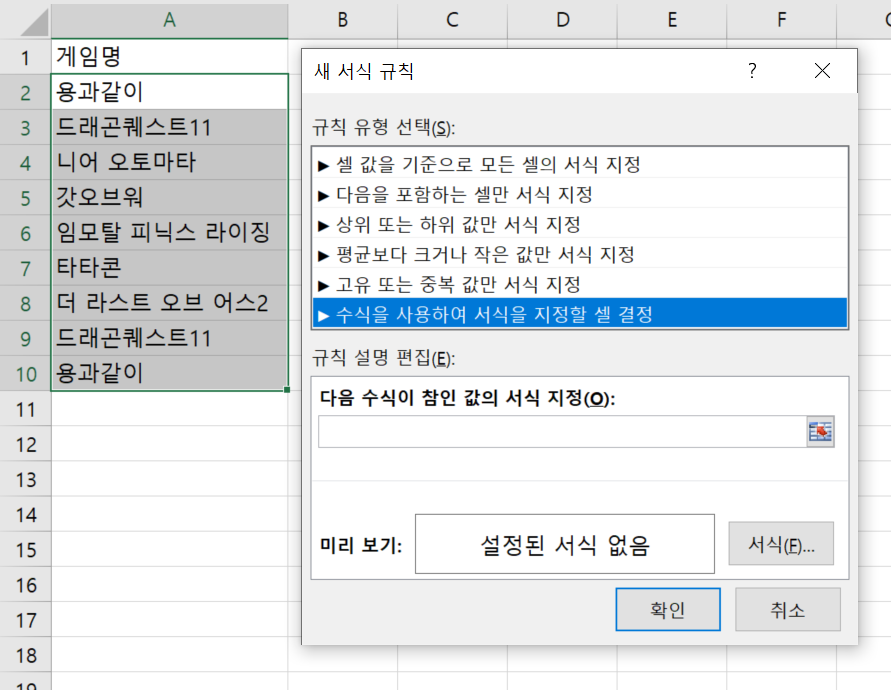Select column B header
The width and height of the screenshot is (891, 690).
(343, 20)
